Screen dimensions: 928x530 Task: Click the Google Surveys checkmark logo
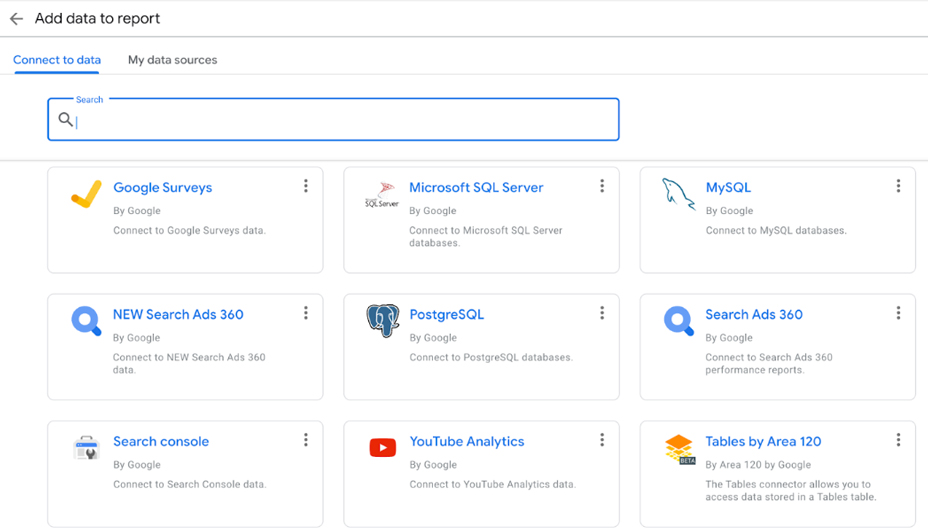coord(86,194)
